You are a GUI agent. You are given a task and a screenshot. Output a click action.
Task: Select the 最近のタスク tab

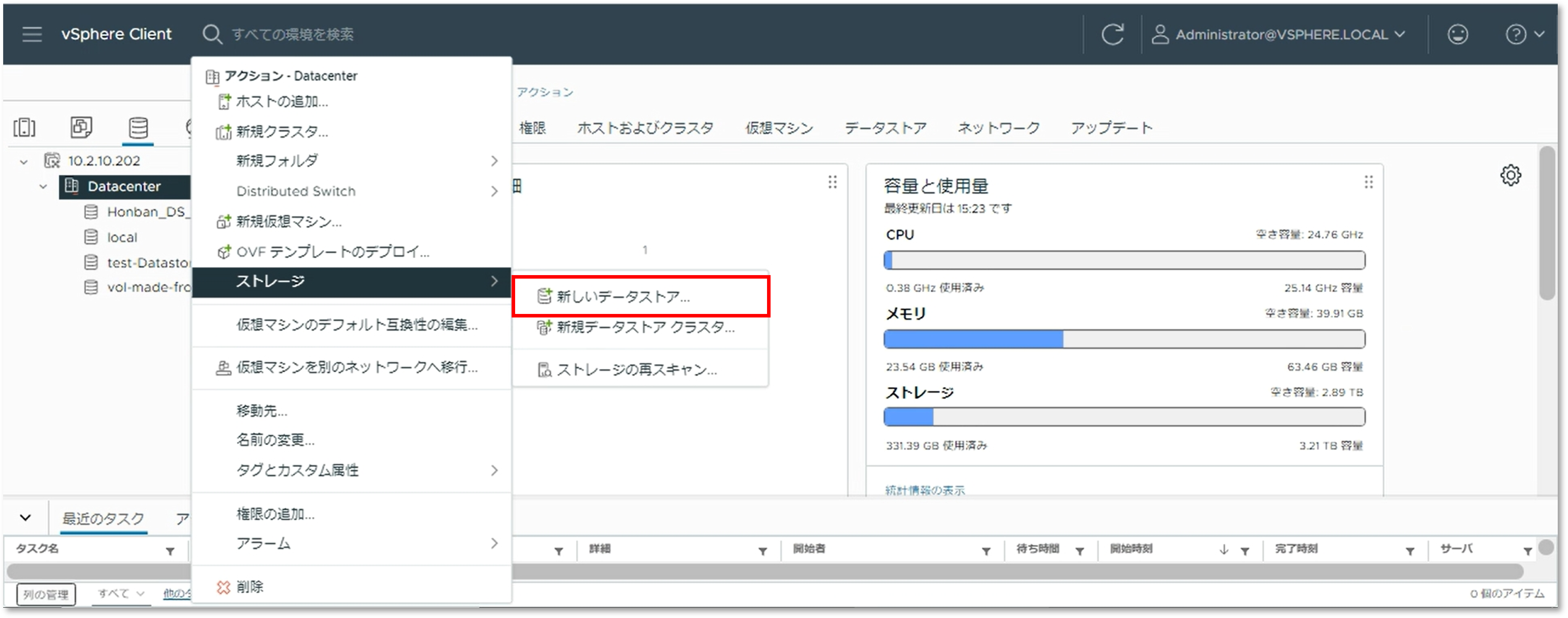pos(104,519)
